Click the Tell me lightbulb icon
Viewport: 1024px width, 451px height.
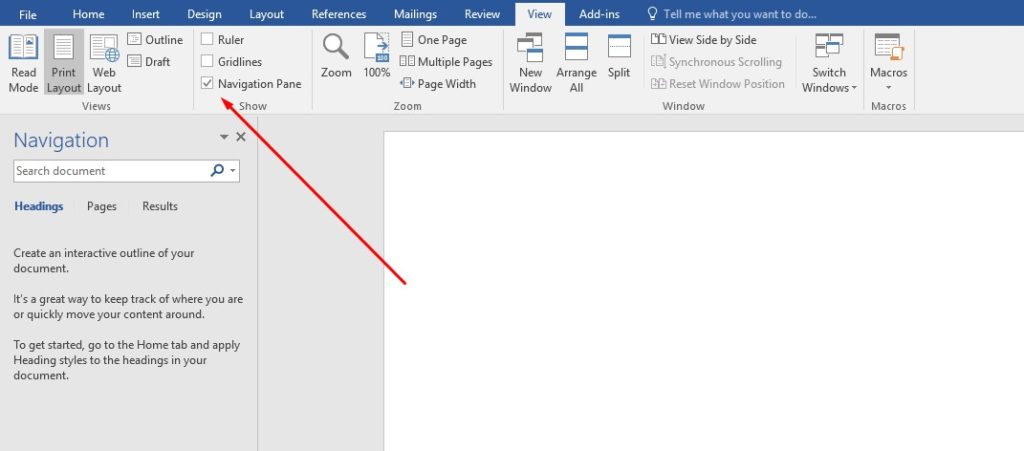(x=651, y=14)
